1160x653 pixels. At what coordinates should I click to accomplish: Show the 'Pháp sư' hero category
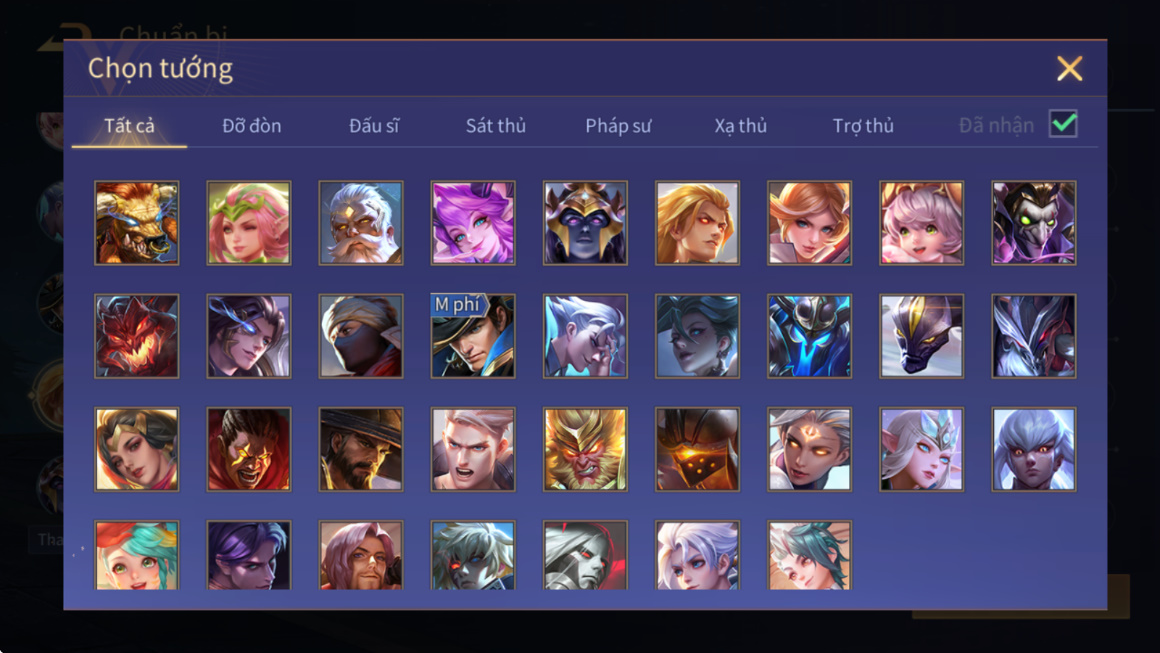tap(618, 126)
